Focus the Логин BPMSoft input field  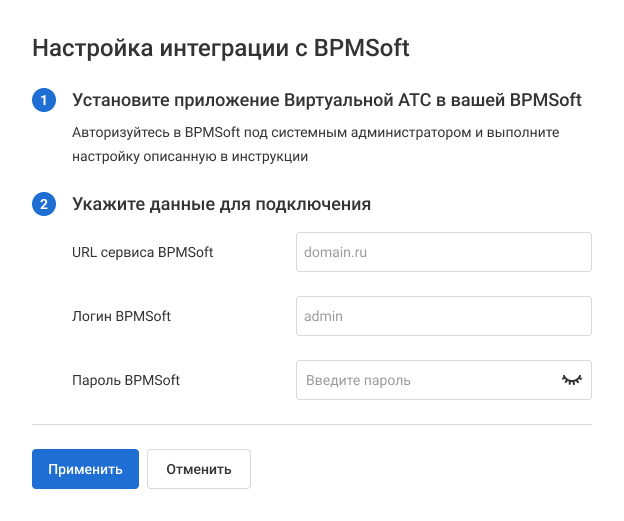tap(444, 316)
